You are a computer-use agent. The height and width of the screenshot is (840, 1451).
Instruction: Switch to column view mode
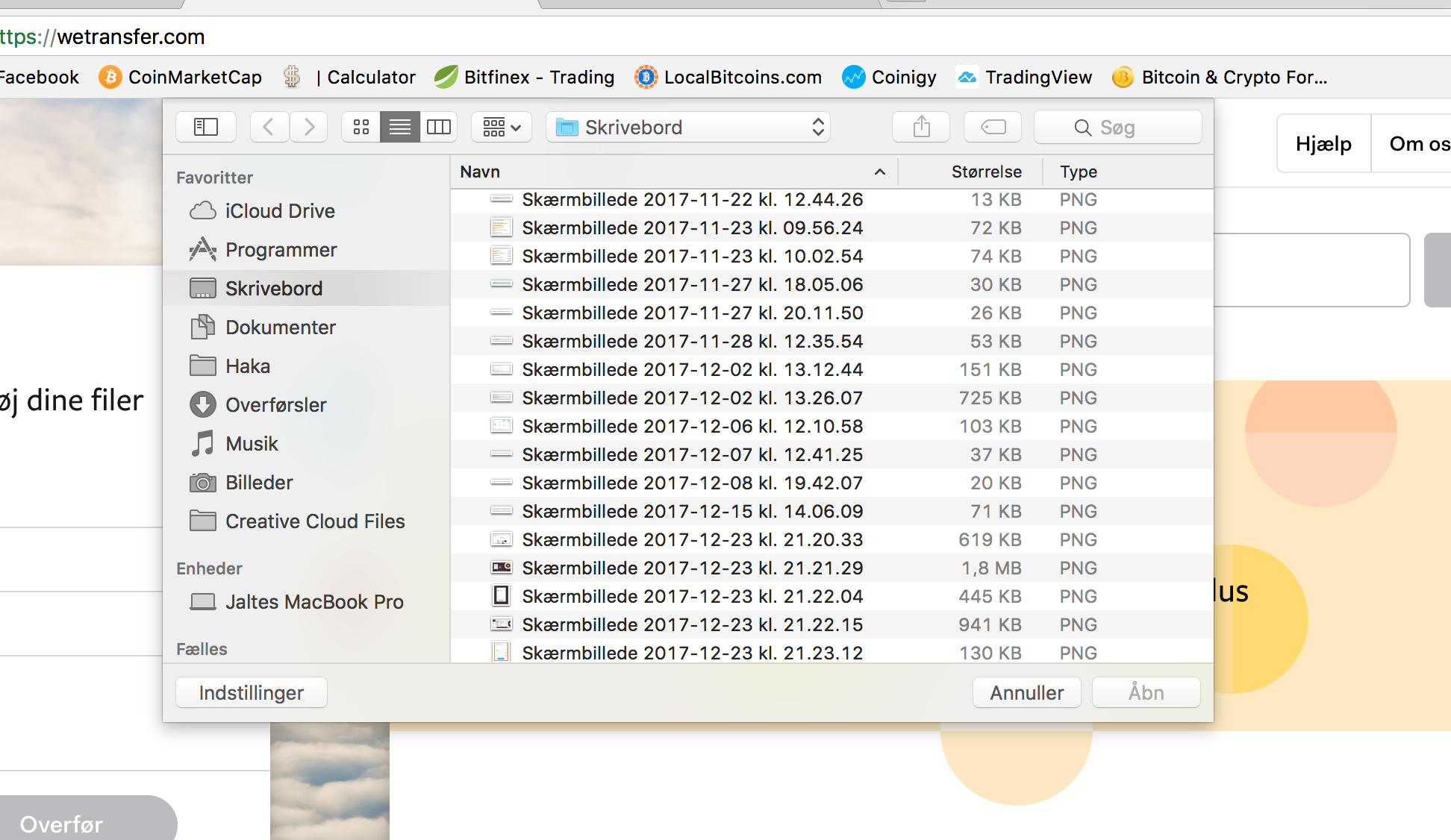[439, 128]
